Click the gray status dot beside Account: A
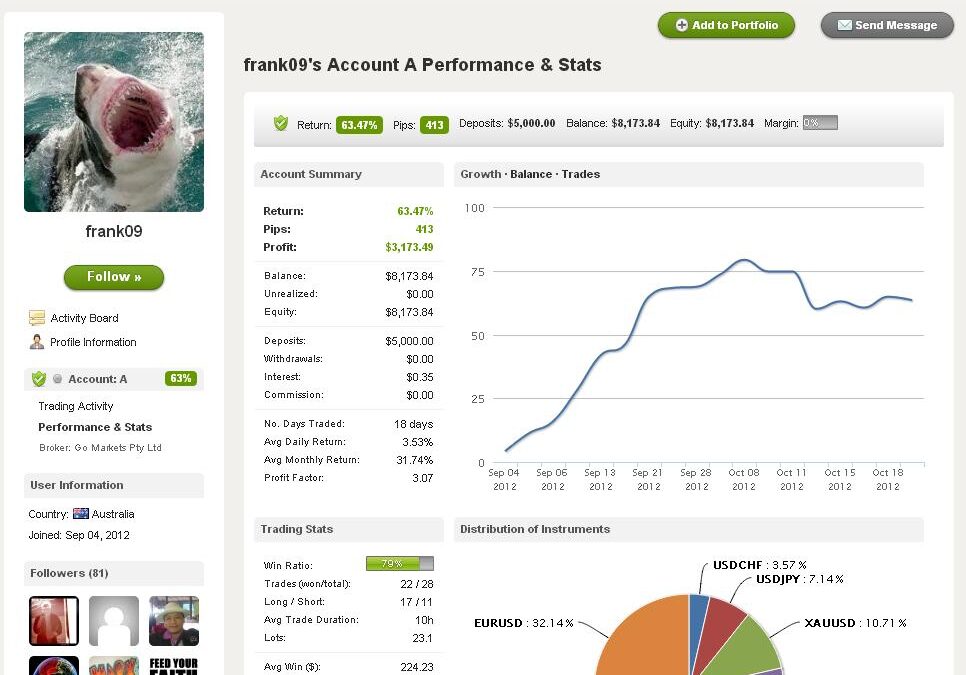The image size is (966, 675). coord(58,380)
